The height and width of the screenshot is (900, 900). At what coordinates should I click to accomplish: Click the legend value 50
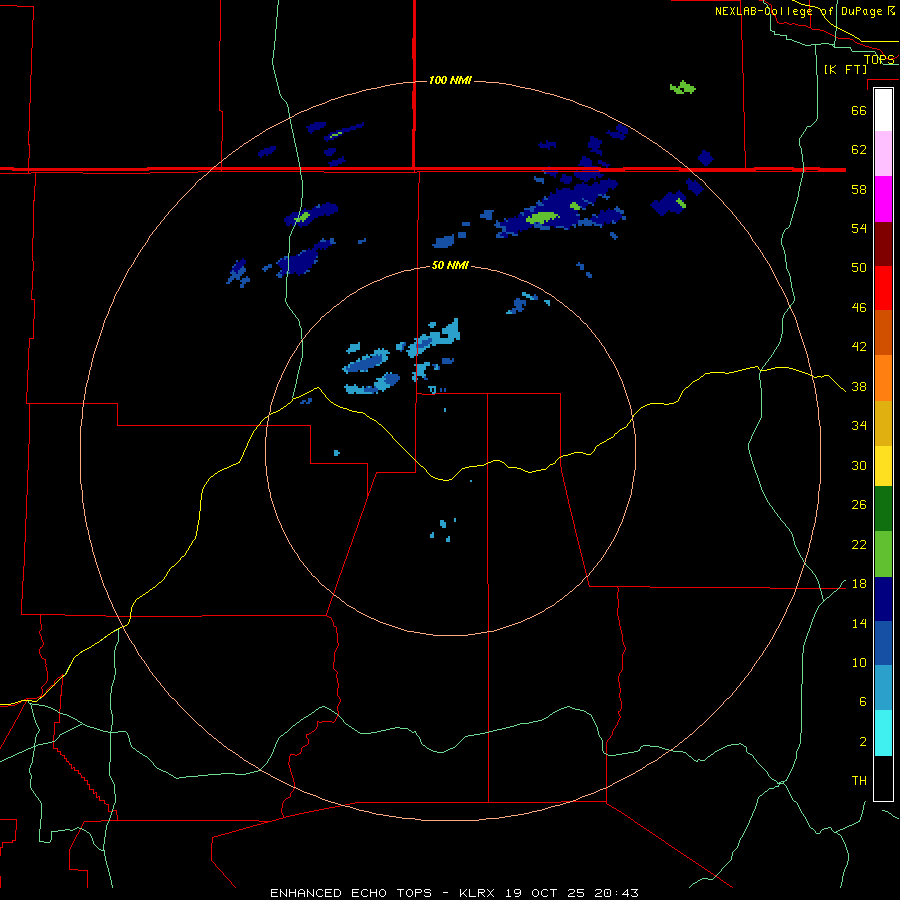tap(859, 268)
